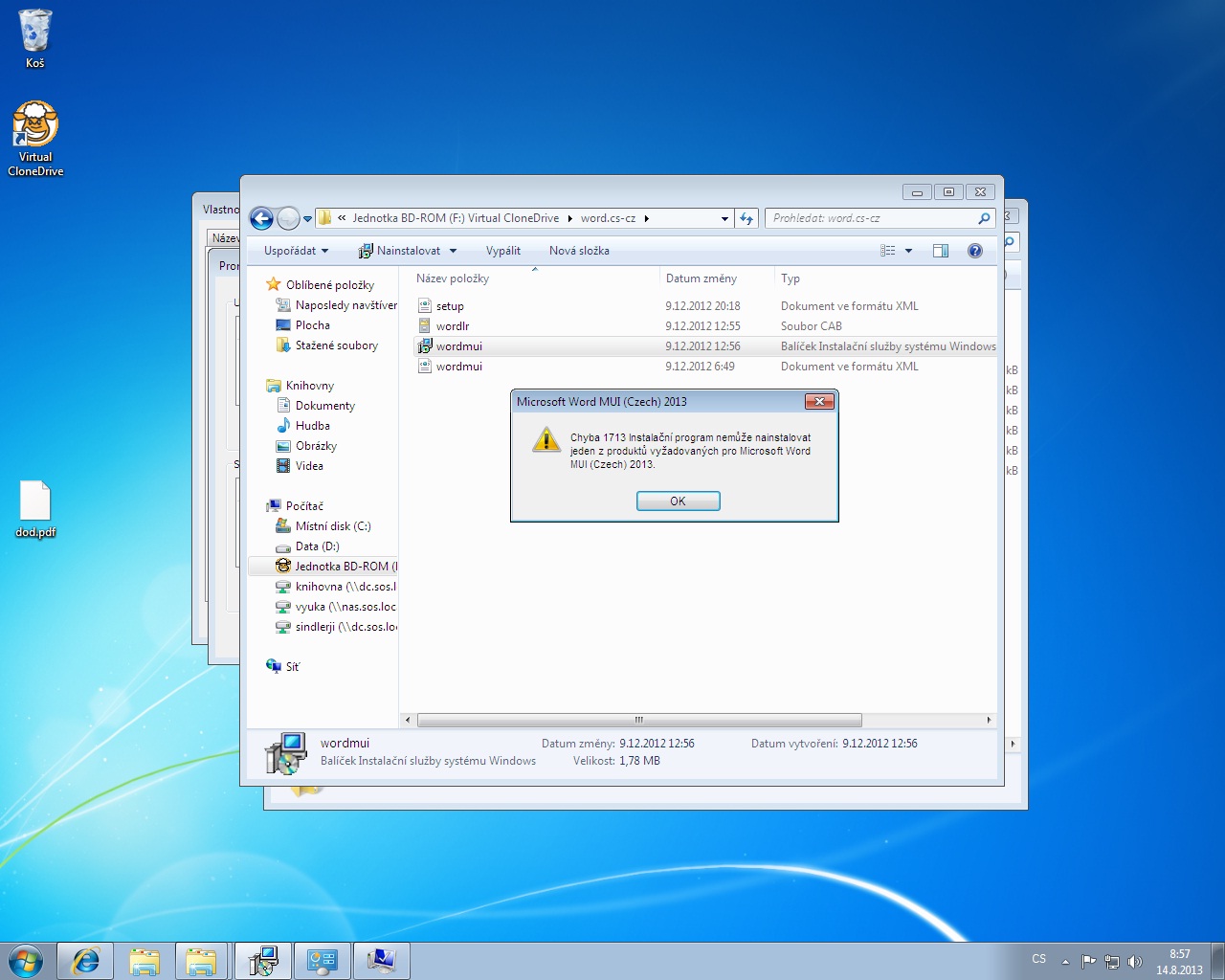
Task: Toggle the preview pane icon
Action: [941, 251]
